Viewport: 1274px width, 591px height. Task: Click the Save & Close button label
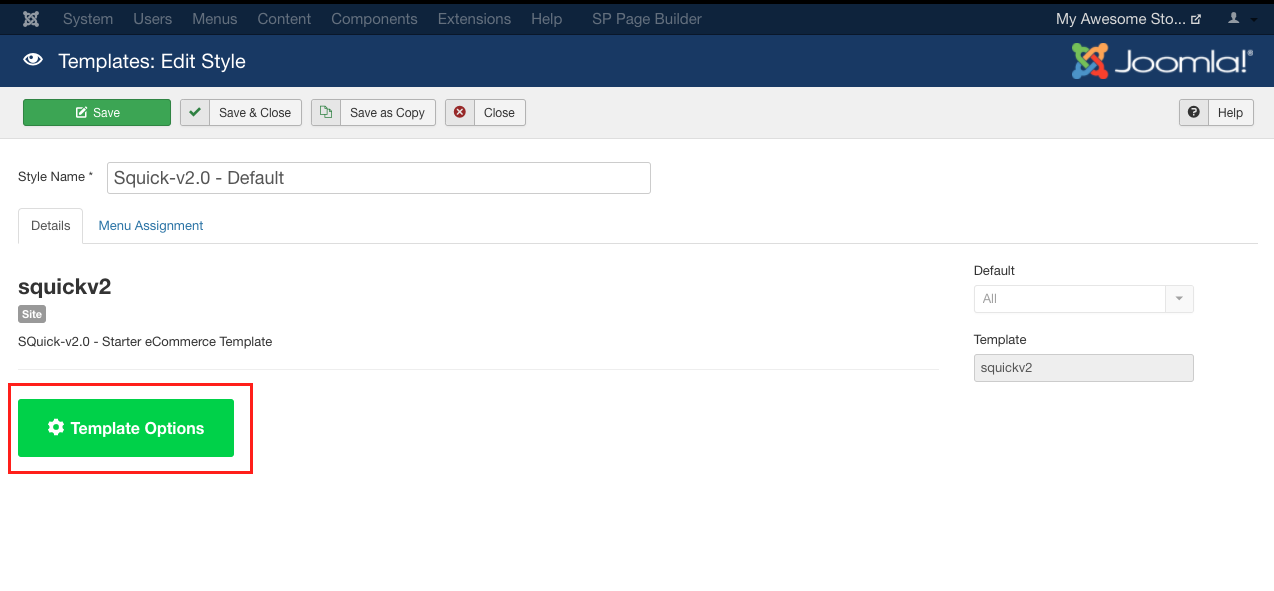[x=255, y=113]
